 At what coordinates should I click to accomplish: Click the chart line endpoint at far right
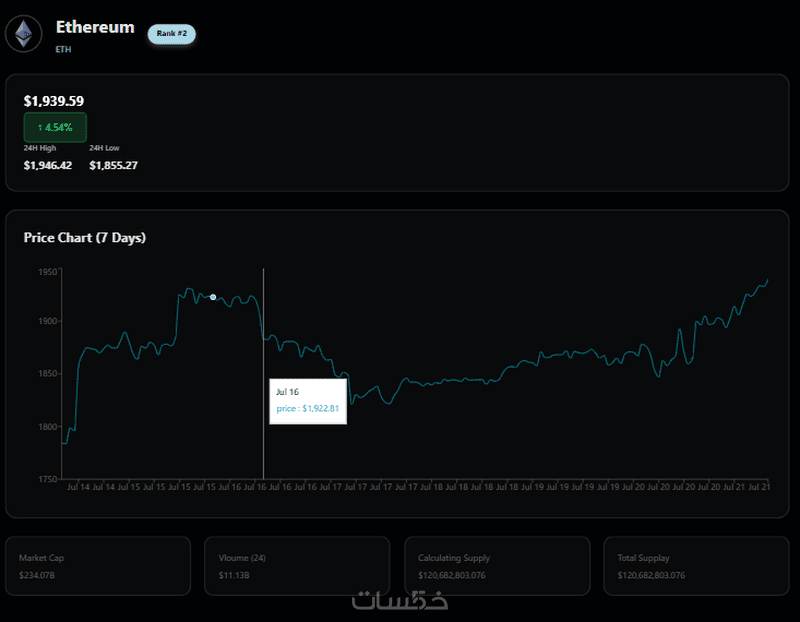(x=768, y=280)
